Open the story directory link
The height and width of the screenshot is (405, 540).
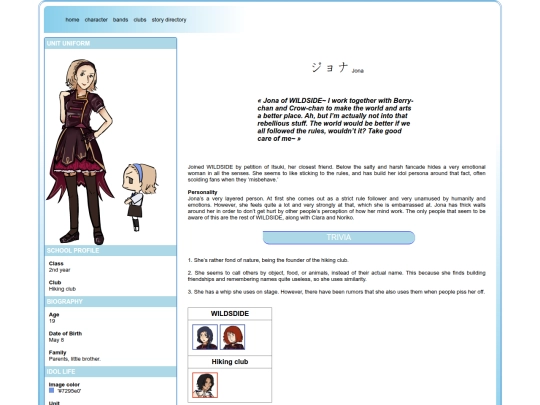click(x=169, y=20)
